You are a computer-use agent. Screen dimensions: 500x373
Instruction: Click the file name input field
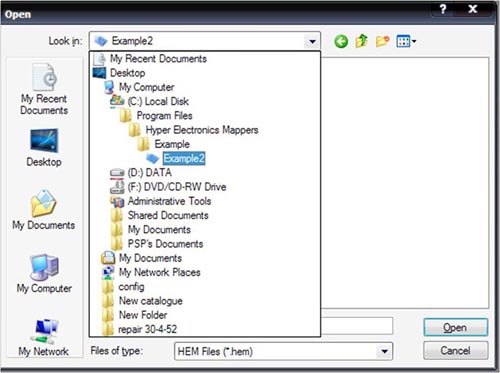coord(357,326)
